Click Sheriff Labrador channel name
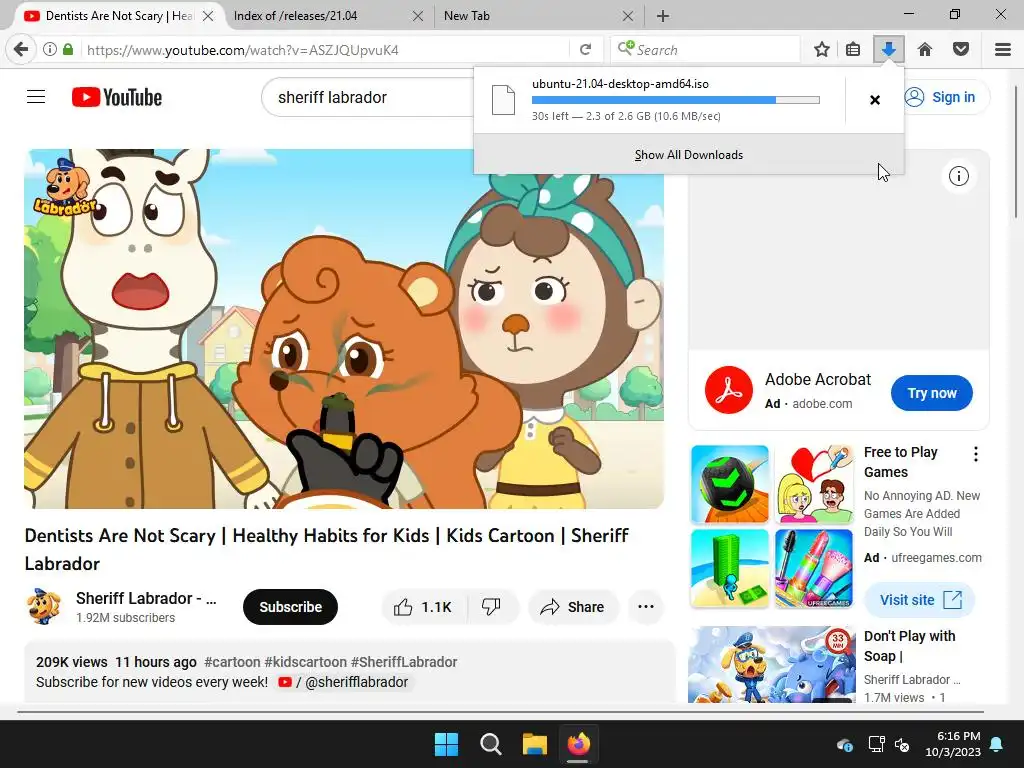The image size is (1024, 768). (146, 598)
